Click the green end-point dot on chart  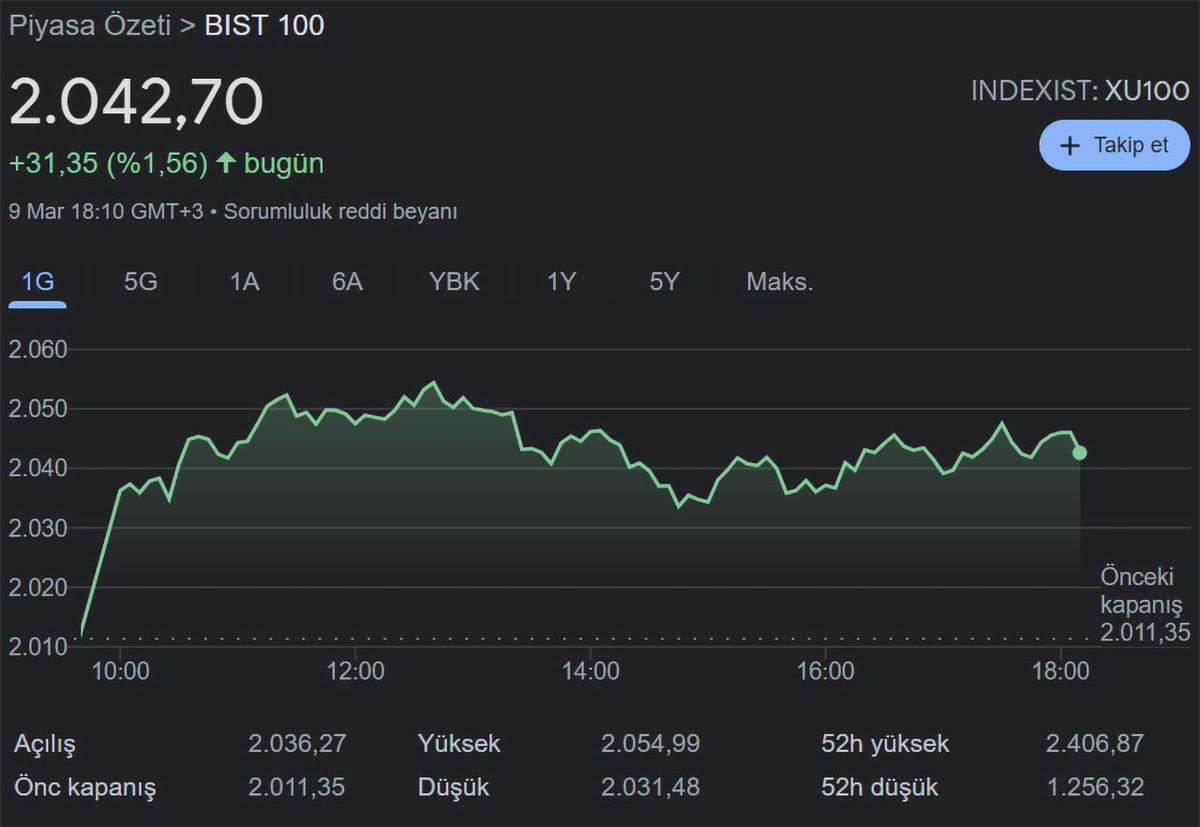[1080, 453]
